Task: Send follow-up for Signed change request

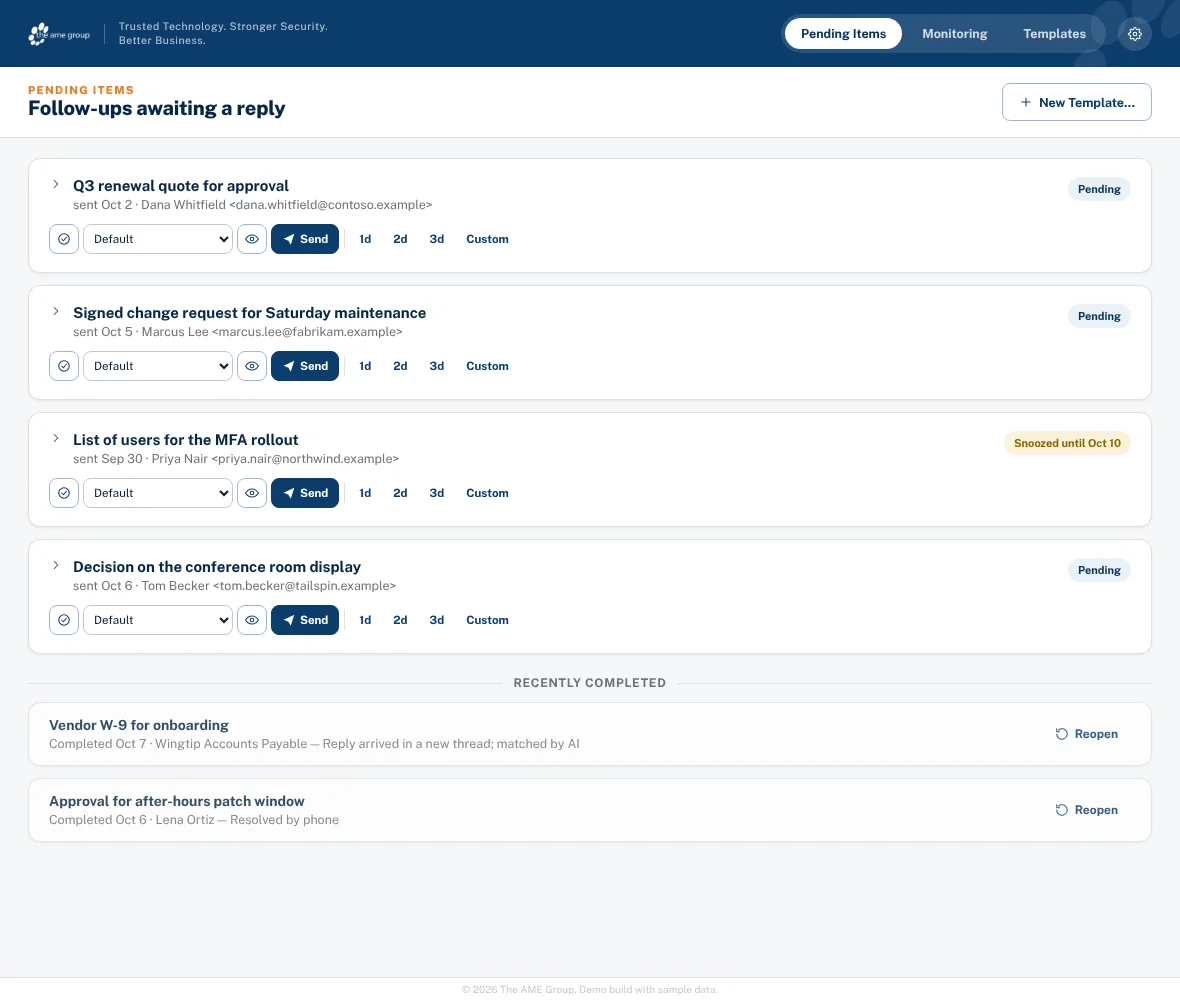Action: [305, 366]
